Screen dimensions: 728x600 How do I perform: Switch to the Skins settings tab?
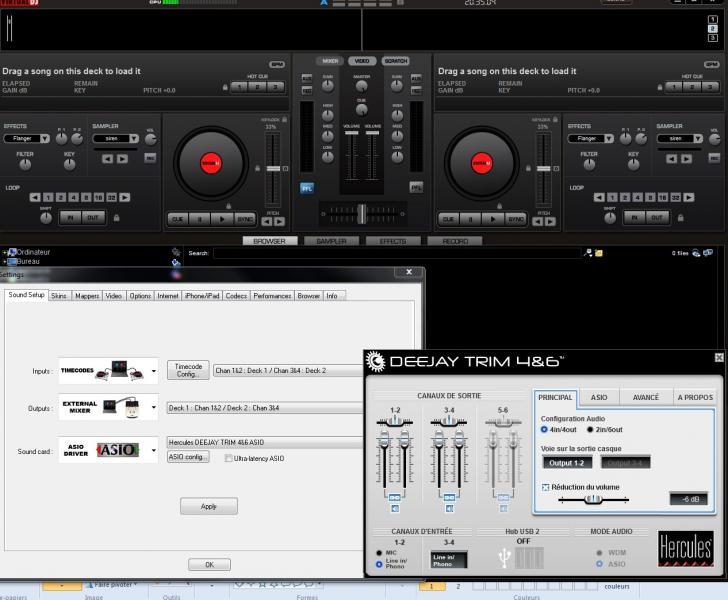pyautogui.click(x=60, y=296)
